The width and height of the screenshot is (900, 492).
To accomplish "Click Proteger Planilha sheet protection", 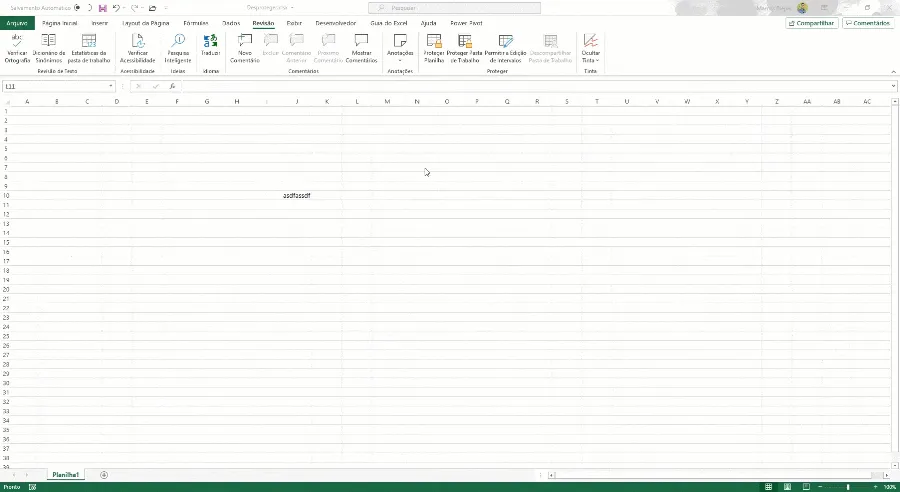I will coord(434,48).
